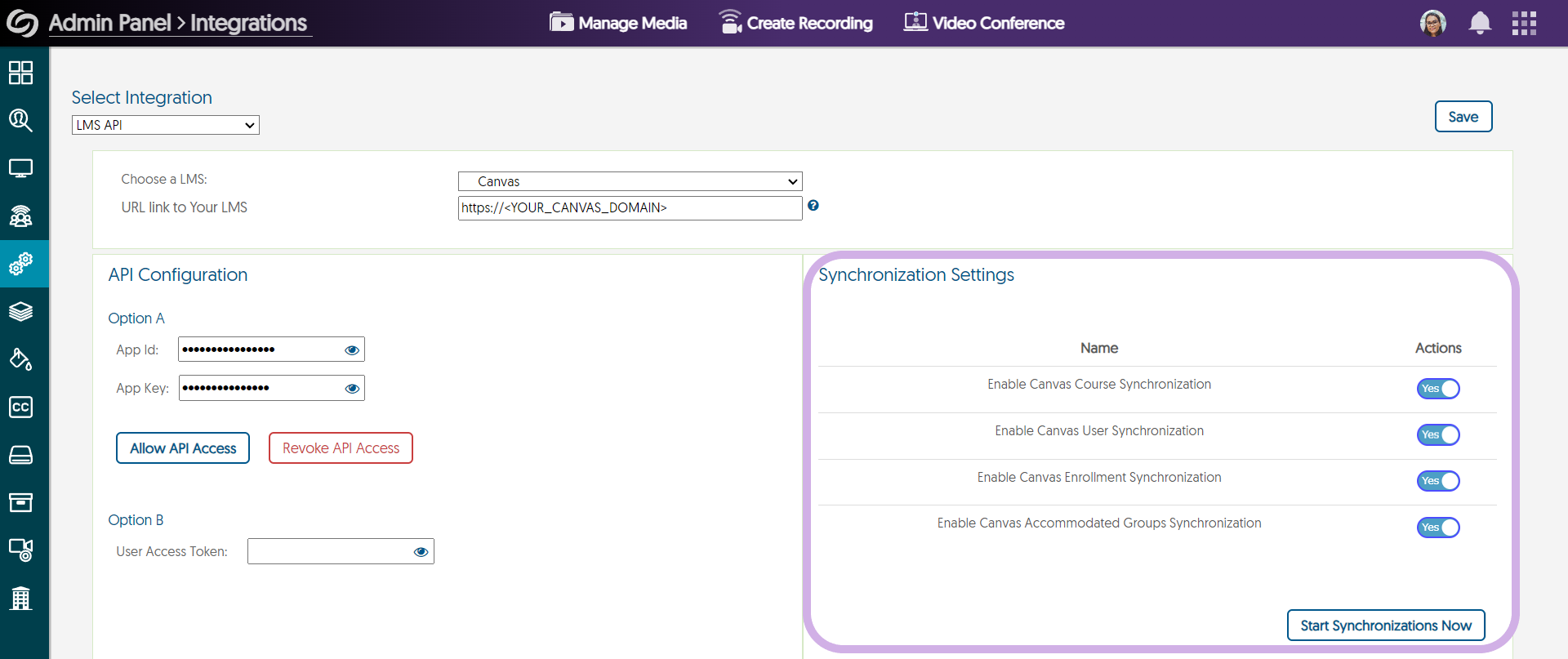The width and height of the screenshot is (1568, 659).
Task: Click the YuJa logo in header
Action: click(x=22, y=23)
